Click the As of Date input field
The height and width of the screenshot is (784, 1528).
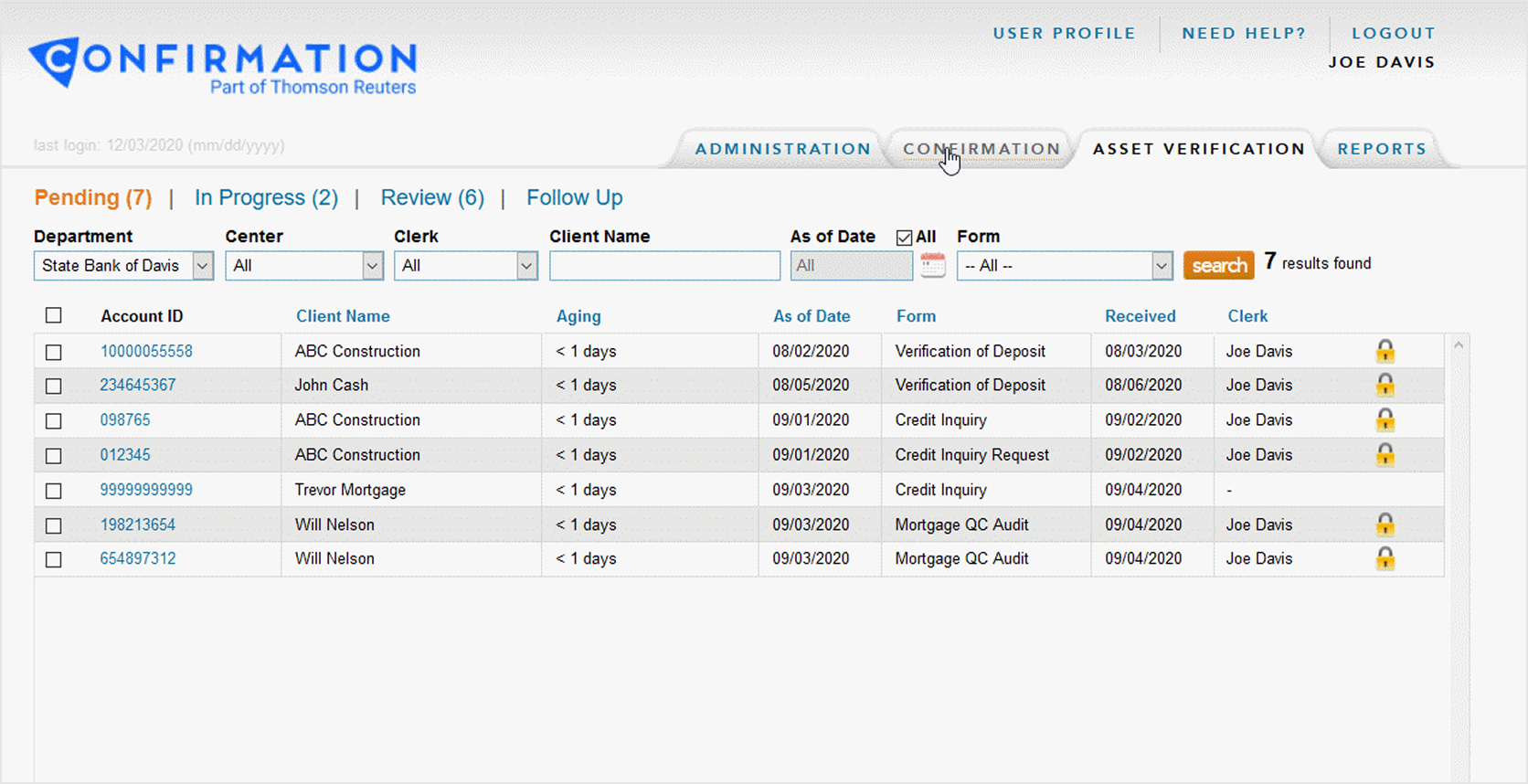[x=851, y=266]
